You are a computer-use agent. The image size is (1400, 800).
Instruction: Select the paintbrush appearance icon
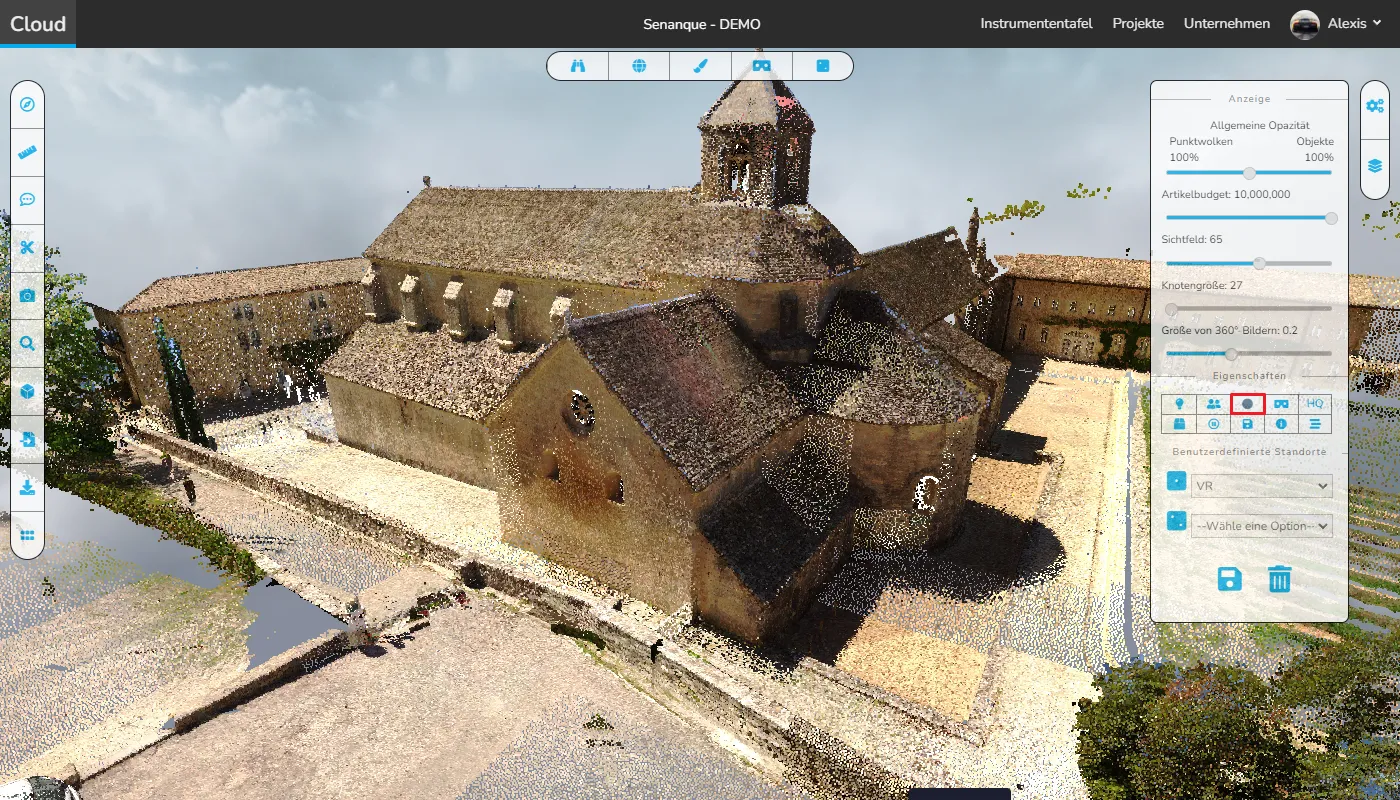pyautogui.click(x=700, y=66)
